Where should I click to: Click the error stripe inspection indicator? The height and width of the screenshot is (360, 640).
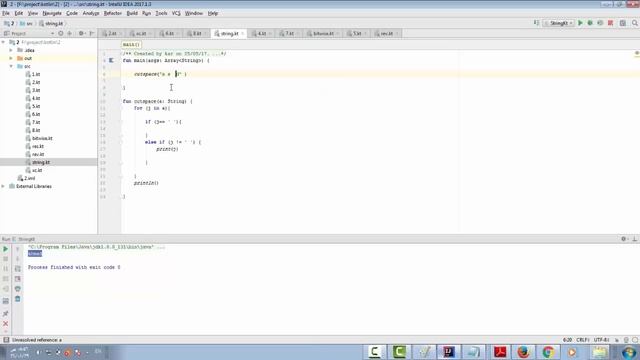click(636, 53)
